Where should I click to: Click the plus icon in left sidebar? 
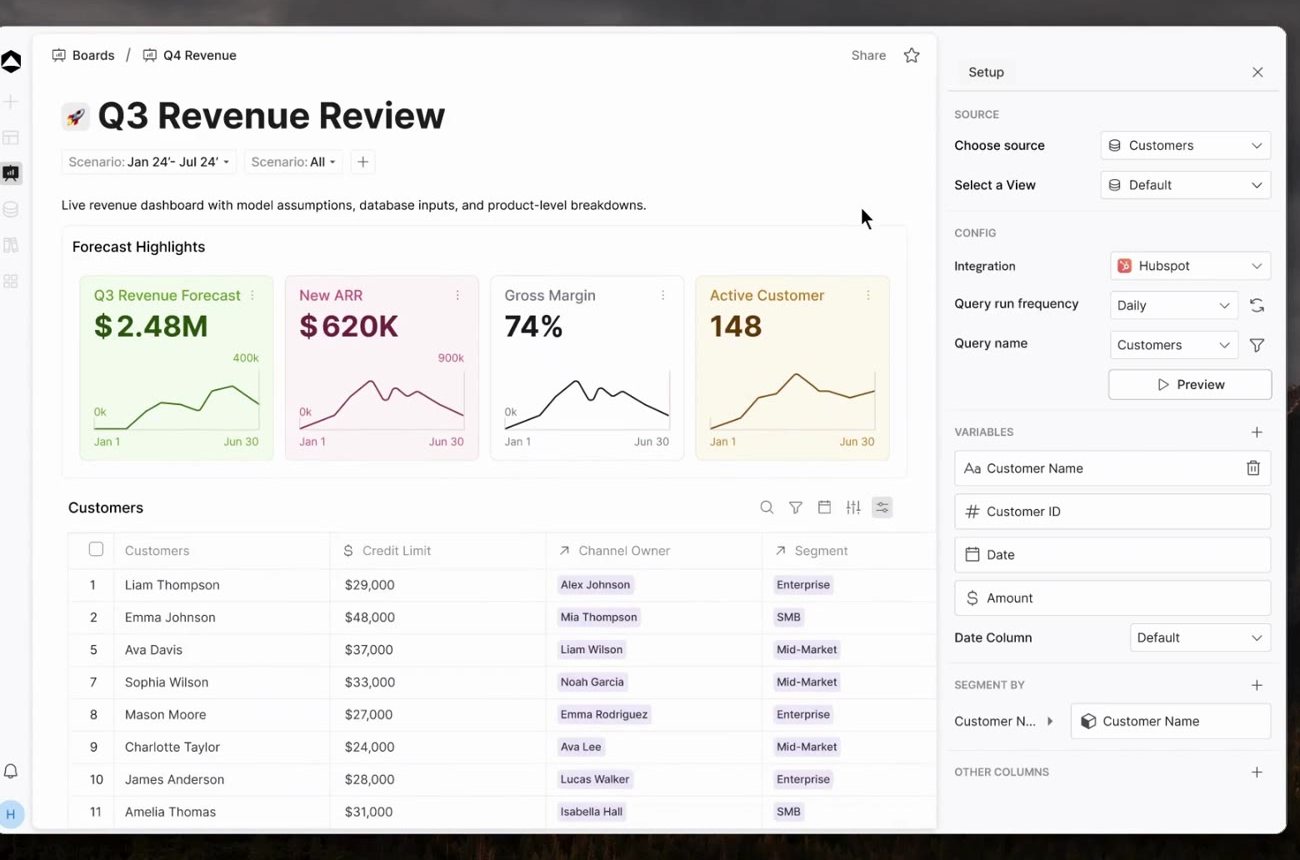point(11,102)
